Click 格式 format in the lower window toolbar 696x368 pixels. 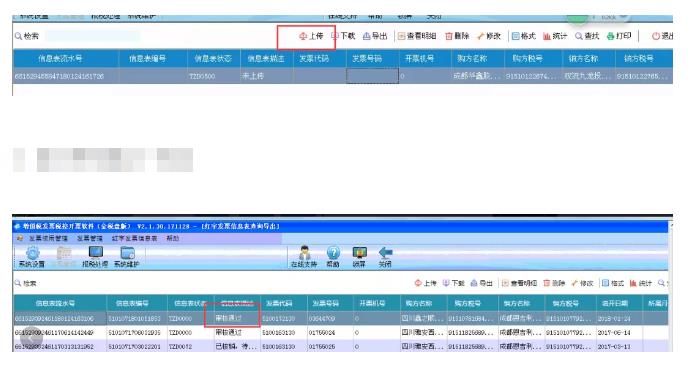[613, 283]
